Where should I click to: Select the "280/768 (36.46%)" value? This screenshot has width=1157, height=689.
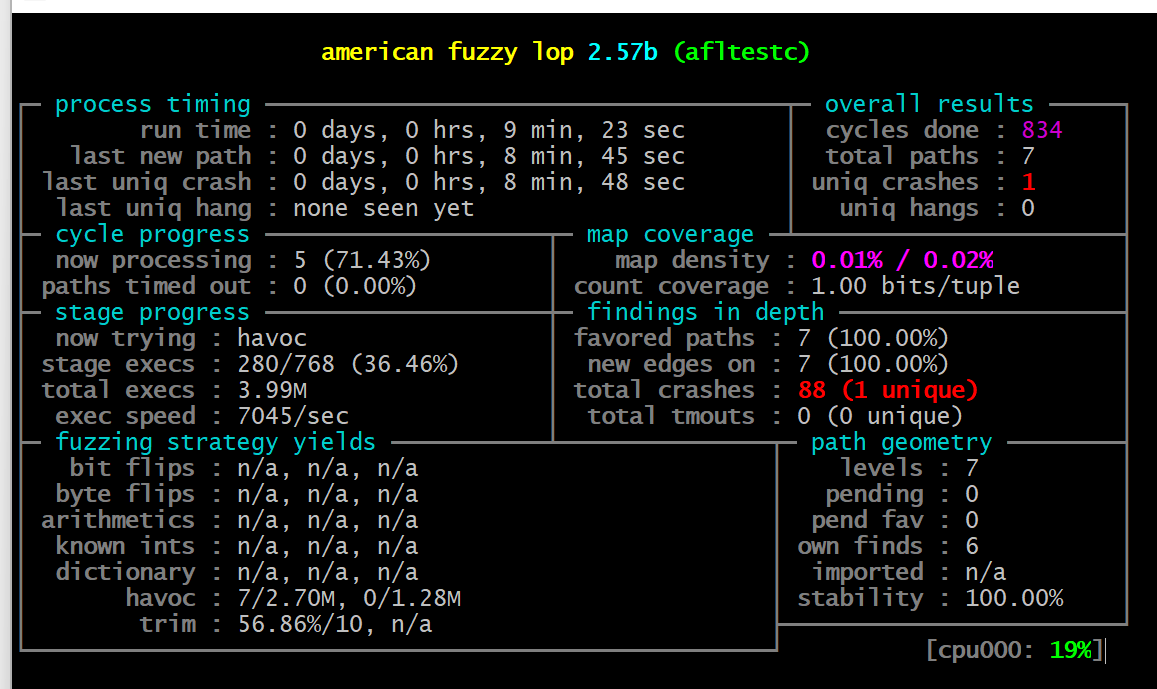(348, 364)
